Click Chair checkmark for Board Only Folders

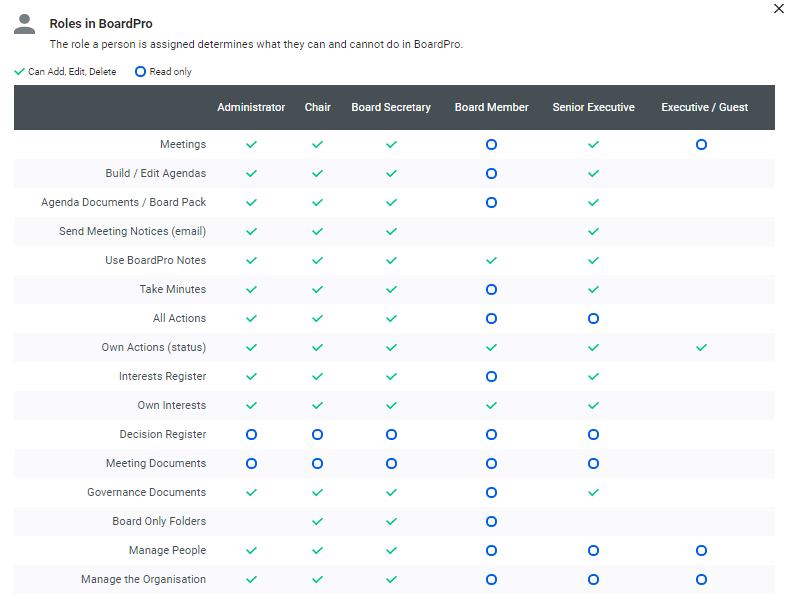[317, 522]
